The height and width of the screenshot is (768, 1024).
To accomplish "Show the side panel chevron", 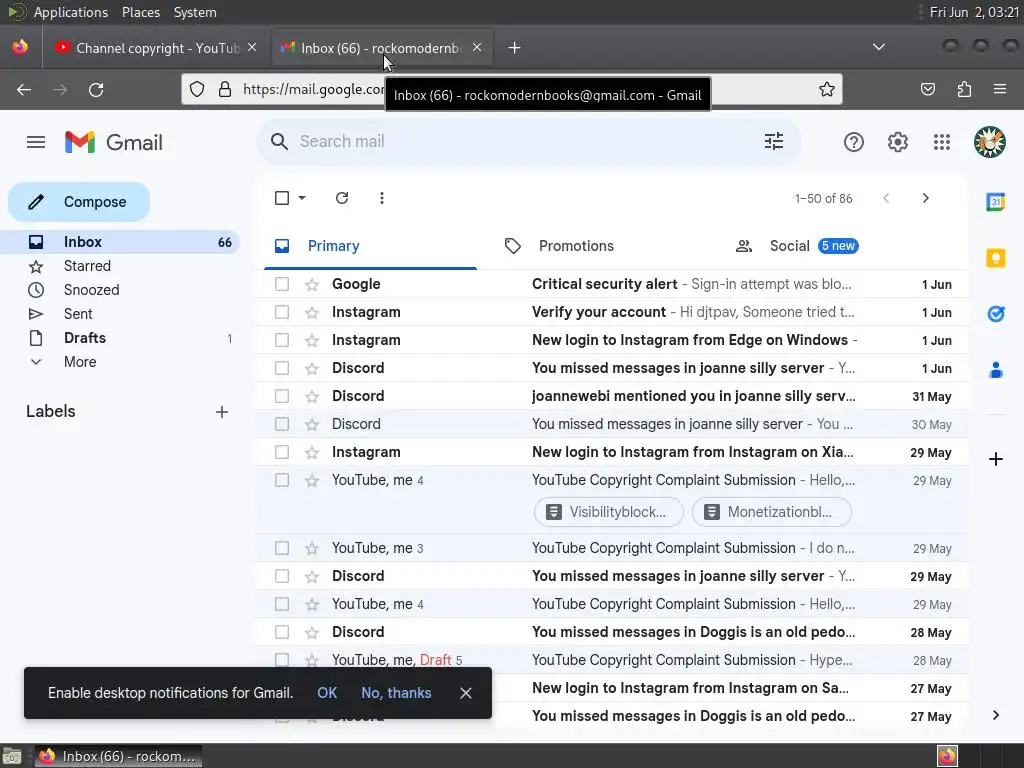I will click(995, 715).
